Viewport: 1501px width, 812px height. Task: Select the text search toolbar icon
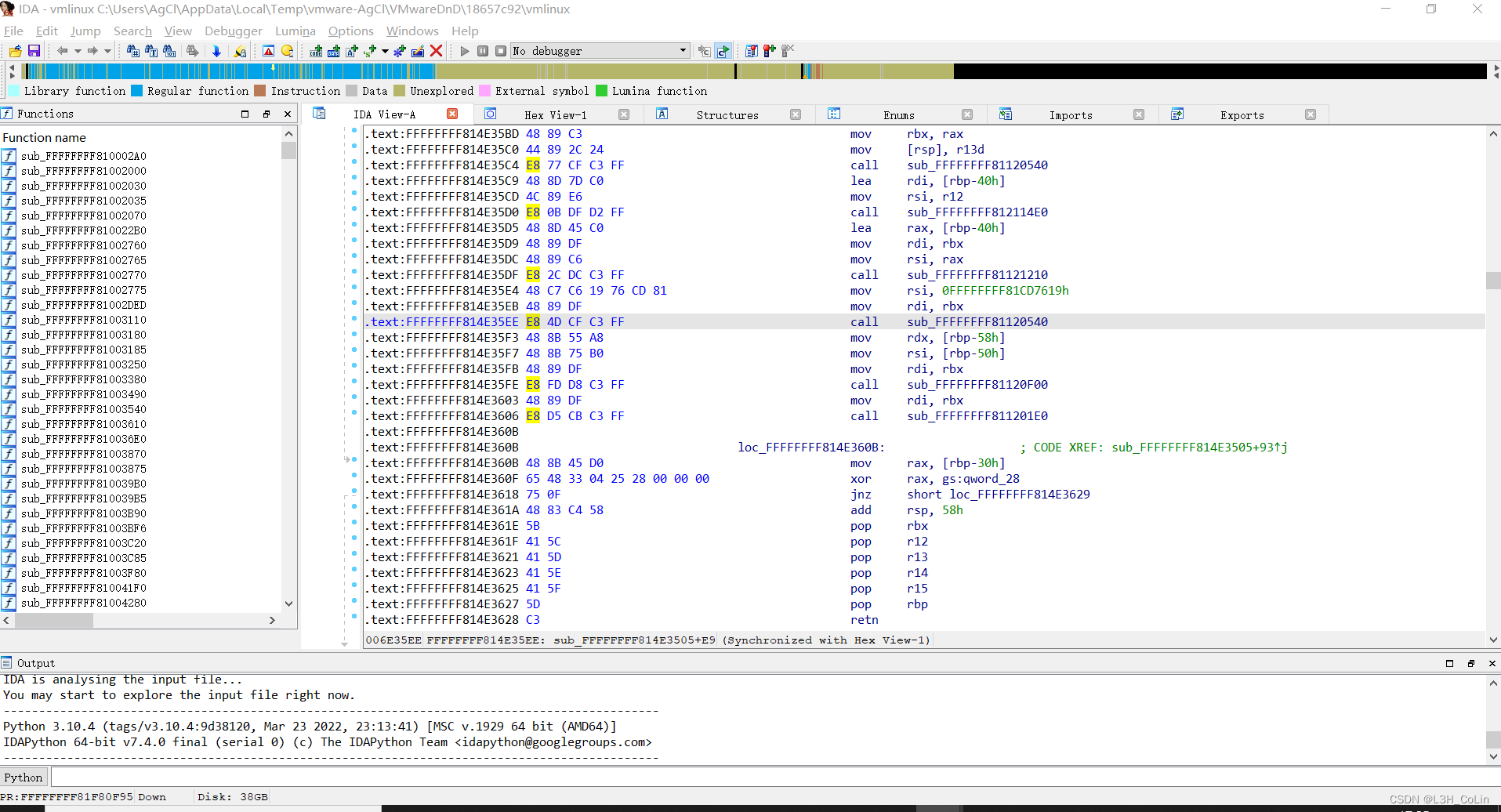coord(152,51)
